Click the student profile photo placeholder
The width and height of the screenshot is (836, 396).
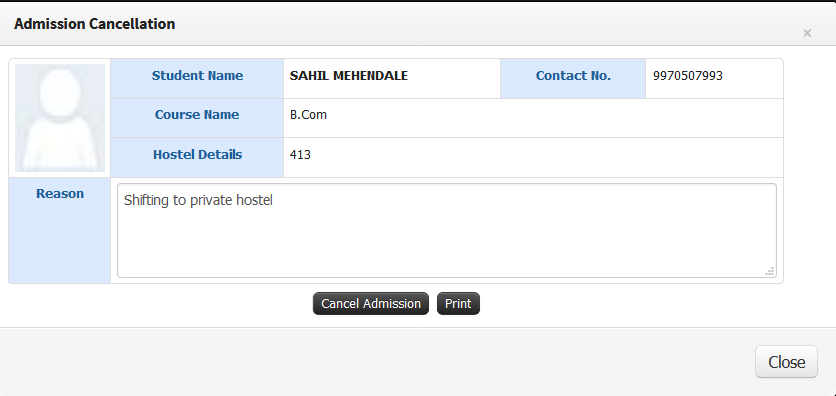60,118
